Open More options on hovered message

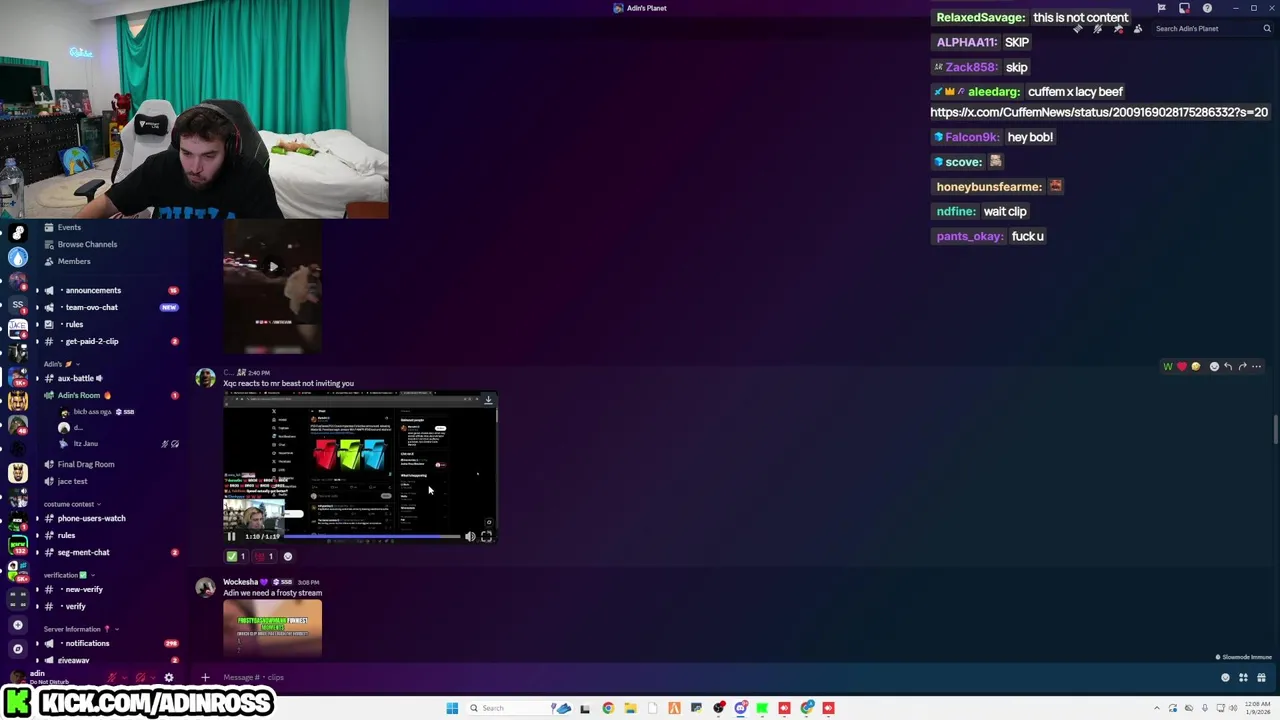pos(1257,367)
